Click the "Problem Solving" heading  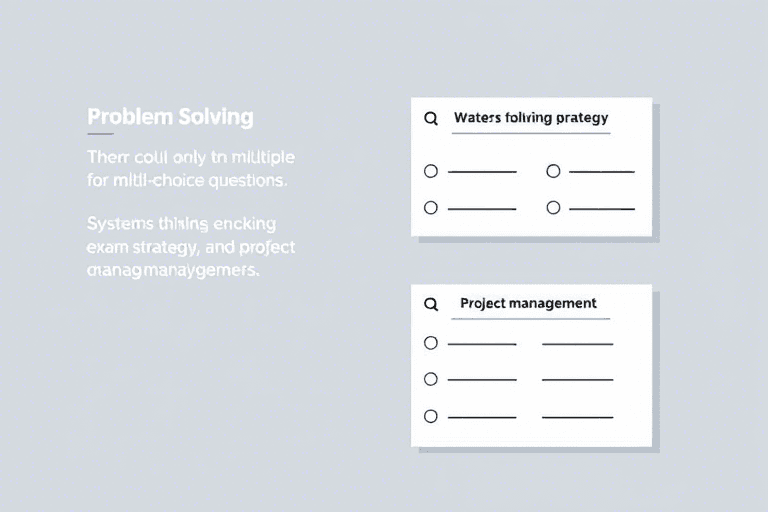click(170, 117)
